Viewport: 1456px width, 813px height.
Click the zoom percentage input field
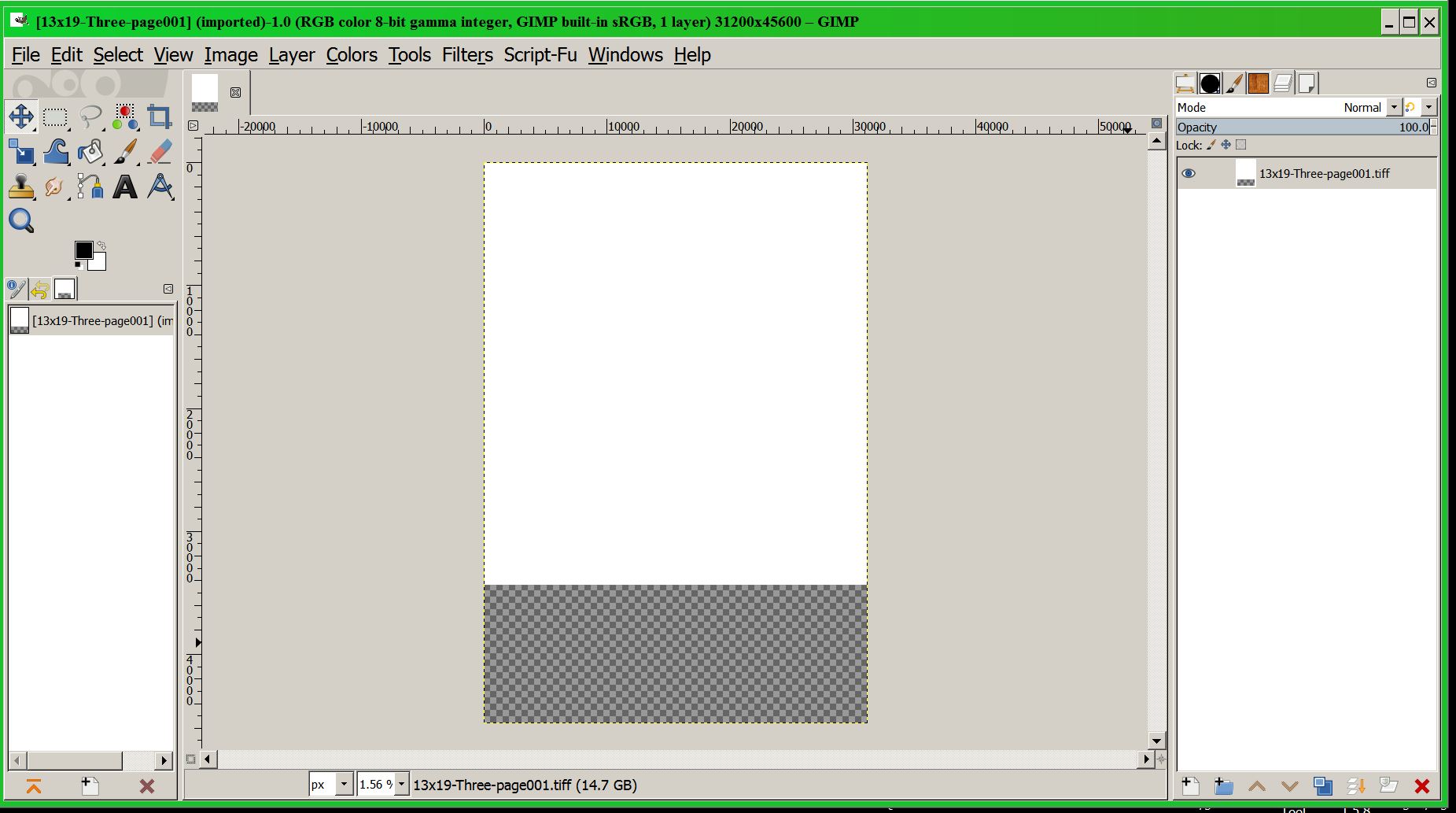376,784
